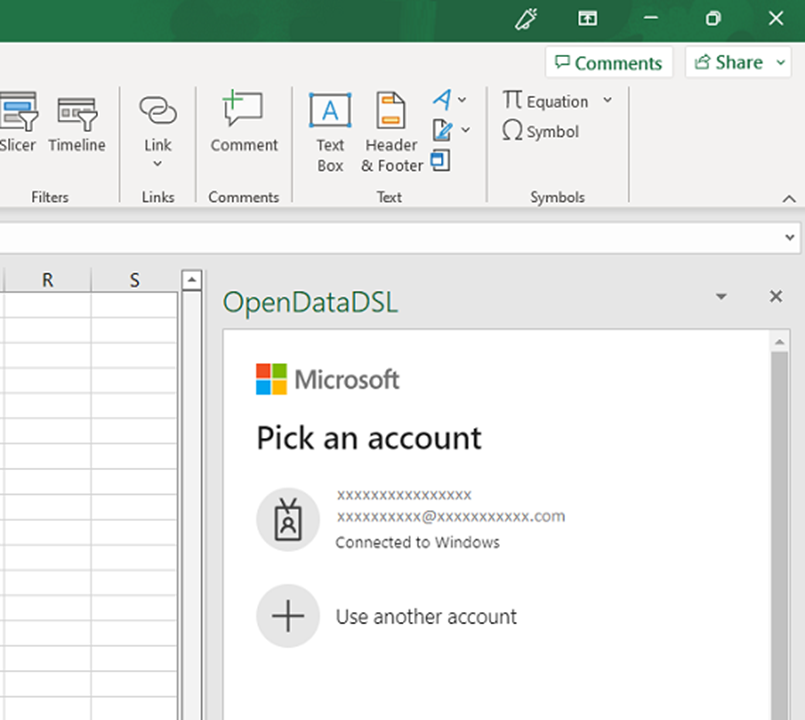The image size is (805, 720).
Task: Open Header & Footer
Action: tap(392, 132)
